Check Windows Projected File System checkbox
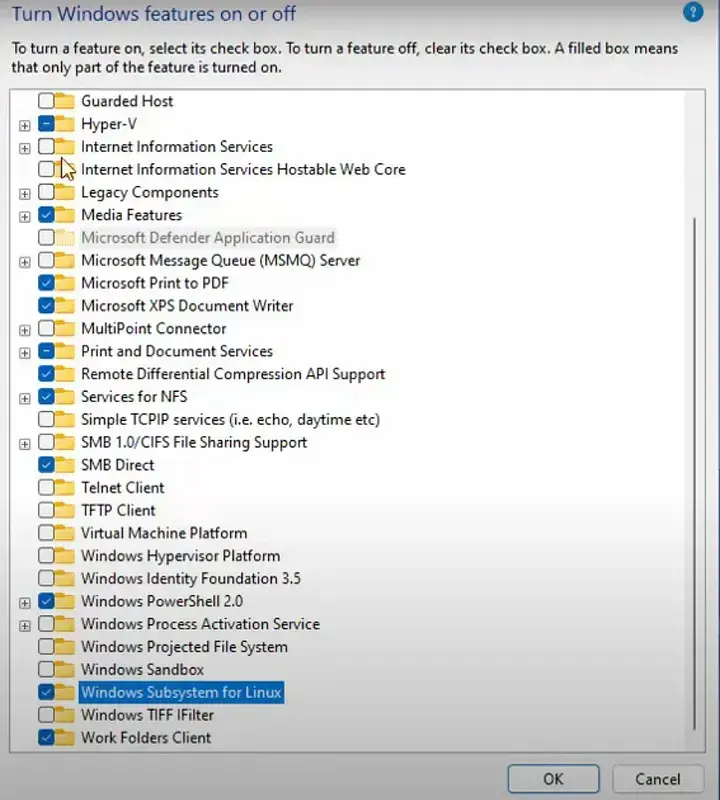 pos(46,646)
